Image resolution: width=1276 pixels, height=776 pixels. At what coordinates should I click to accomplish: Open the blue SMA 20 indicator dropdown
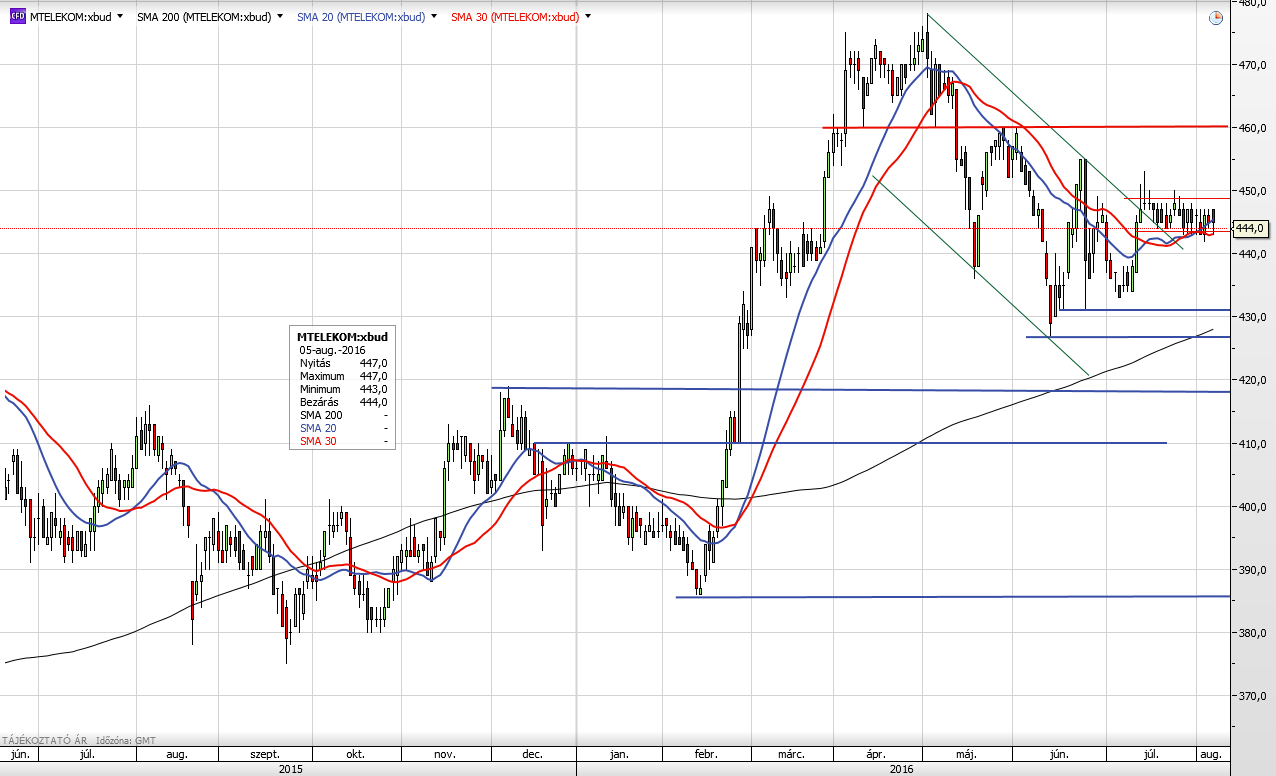tap(434, 17)
